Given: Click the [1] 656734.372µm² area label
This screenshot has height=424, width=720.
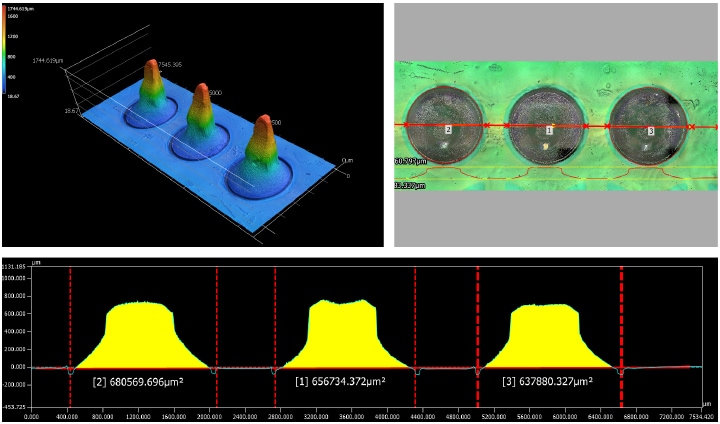Looking at the screenshot, I should pos(343,381).
